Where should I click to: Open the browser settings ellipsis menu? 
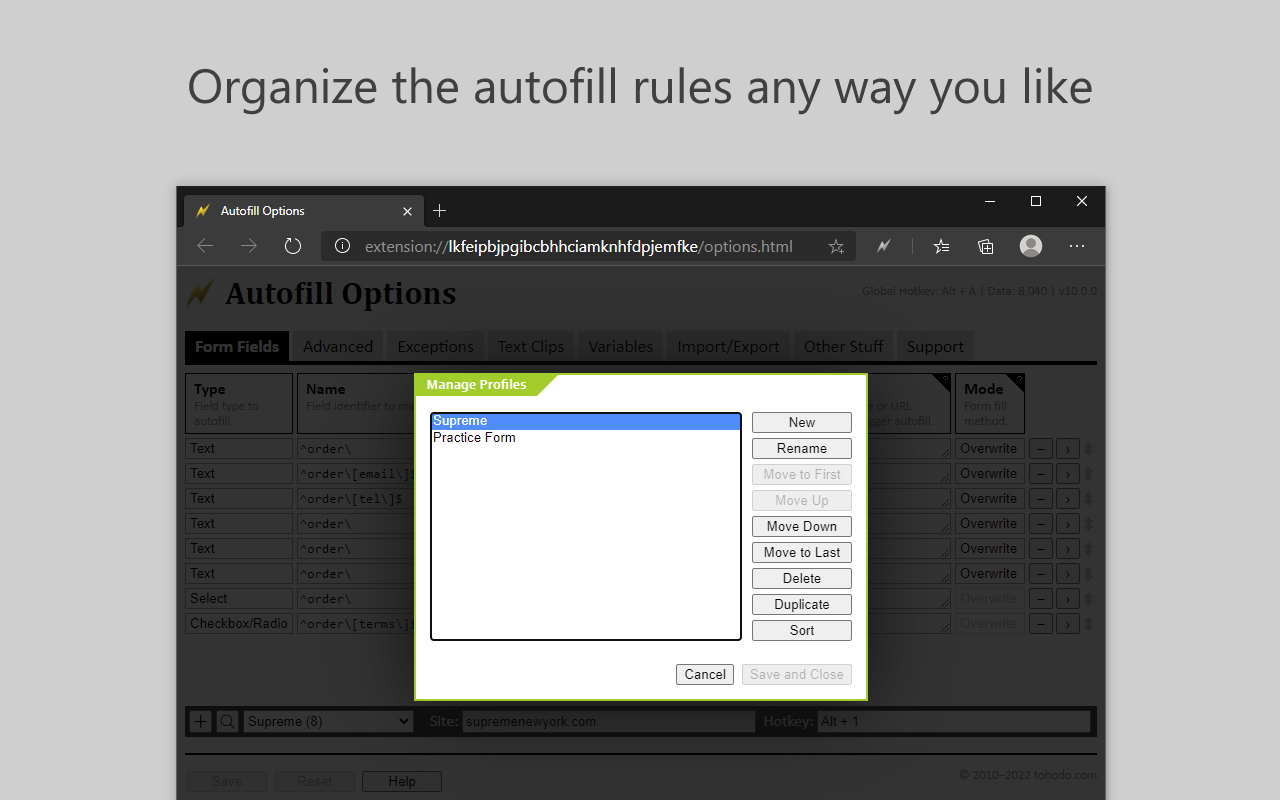(1077, 246)
